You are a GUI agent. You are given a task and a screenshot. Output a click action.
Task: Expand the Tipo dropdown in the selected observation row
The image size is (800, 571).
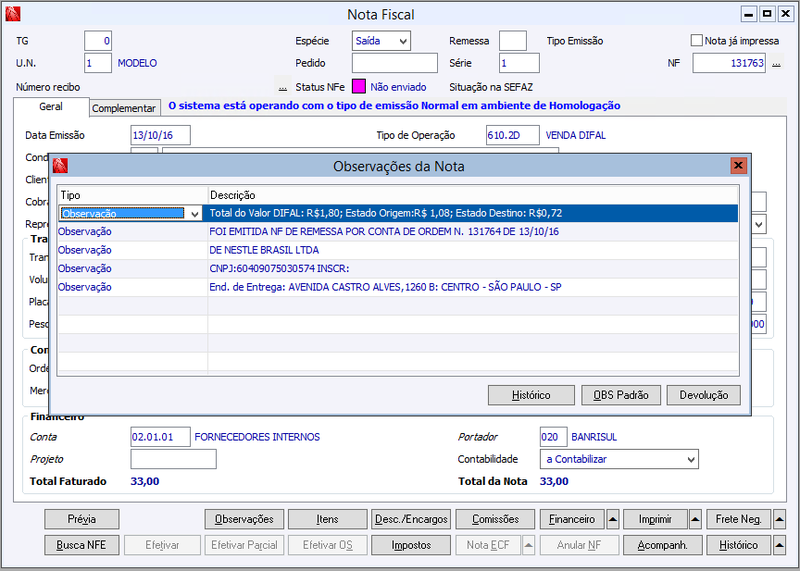click(x=194, y=214)
